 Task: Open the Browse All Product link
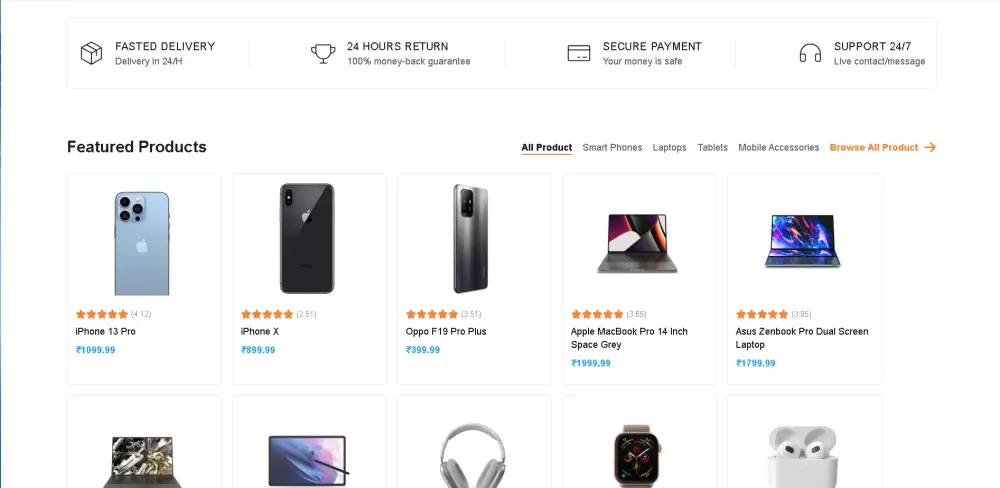click(x=873, y=147)
